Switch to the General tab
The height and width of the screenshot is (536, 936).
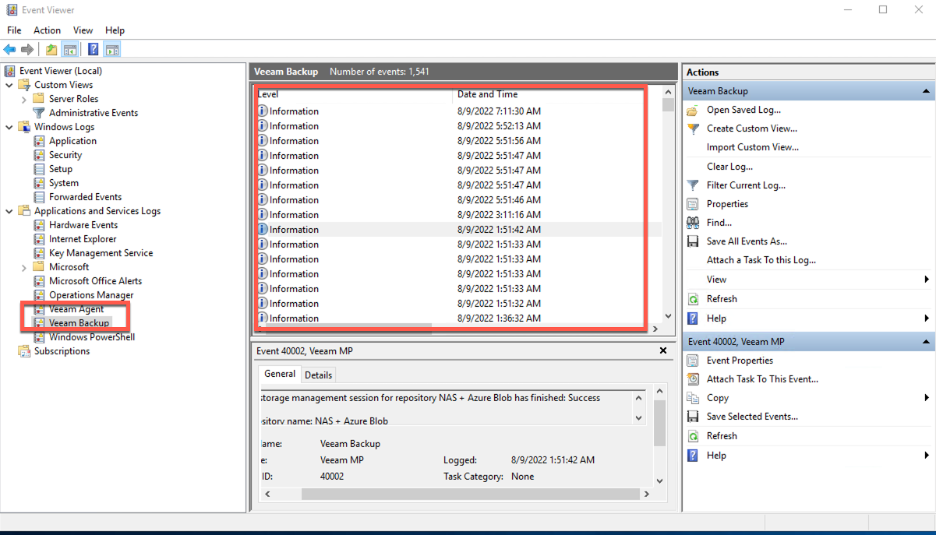click(279, 374)
